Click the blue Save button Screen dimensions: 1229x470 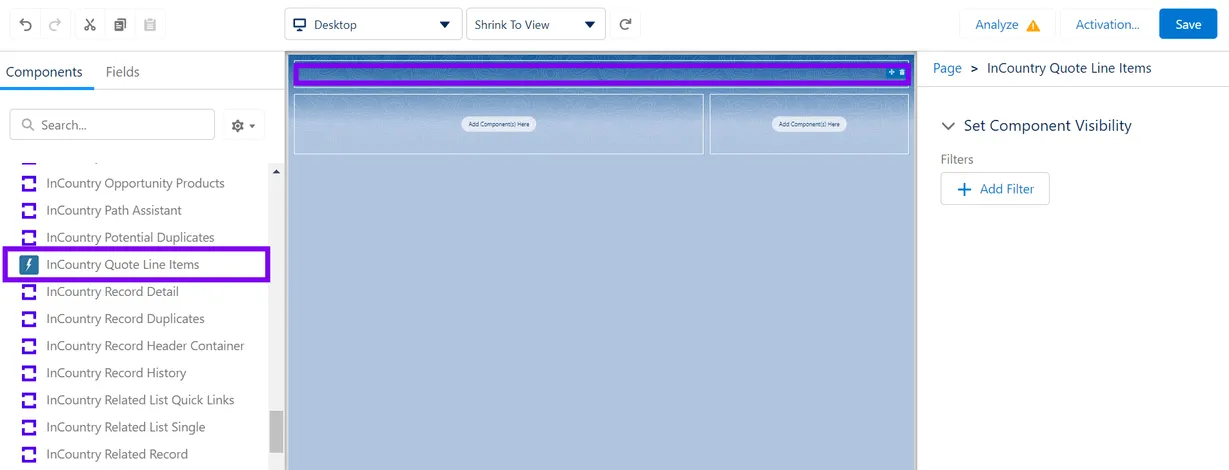[x=1188, y=24]
